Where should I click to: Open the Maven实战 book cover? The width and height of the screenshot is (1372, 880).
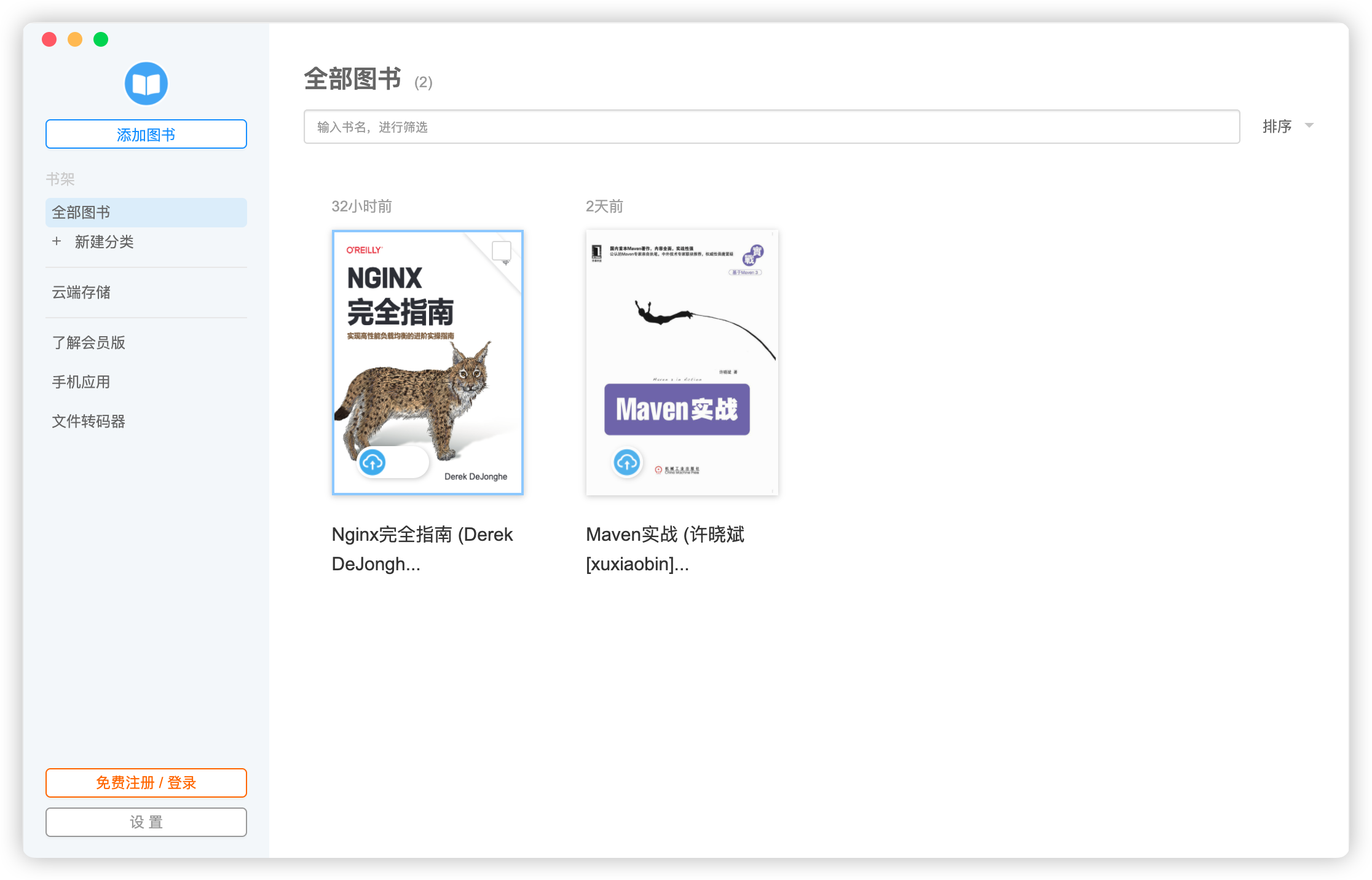point(682,344)
